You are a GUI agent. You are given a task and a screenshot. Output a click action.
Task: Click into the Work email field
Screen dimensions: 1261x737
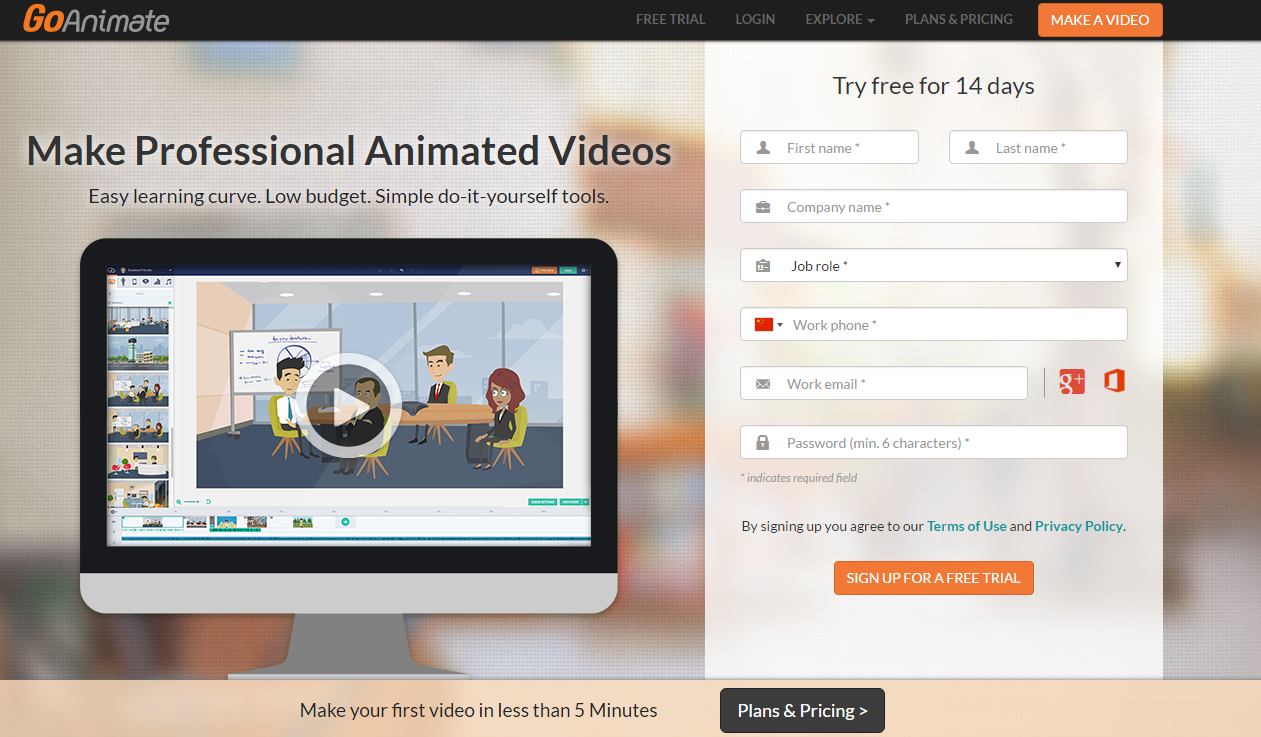click(884, 383)
